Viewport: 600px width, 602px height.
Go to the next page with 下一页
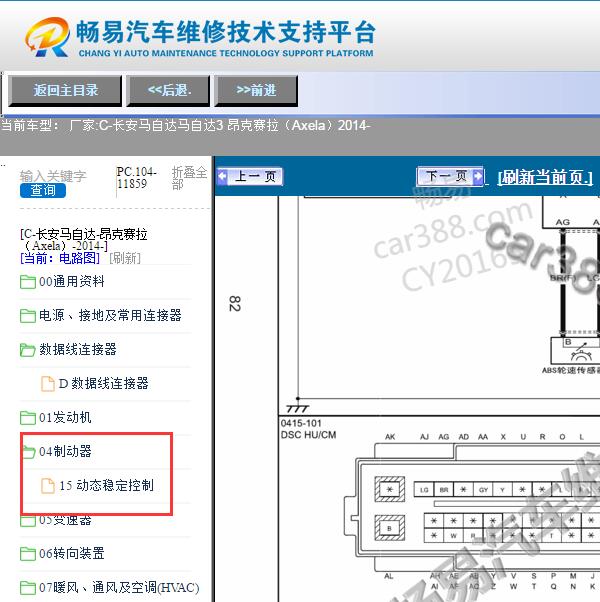[450, 177]
